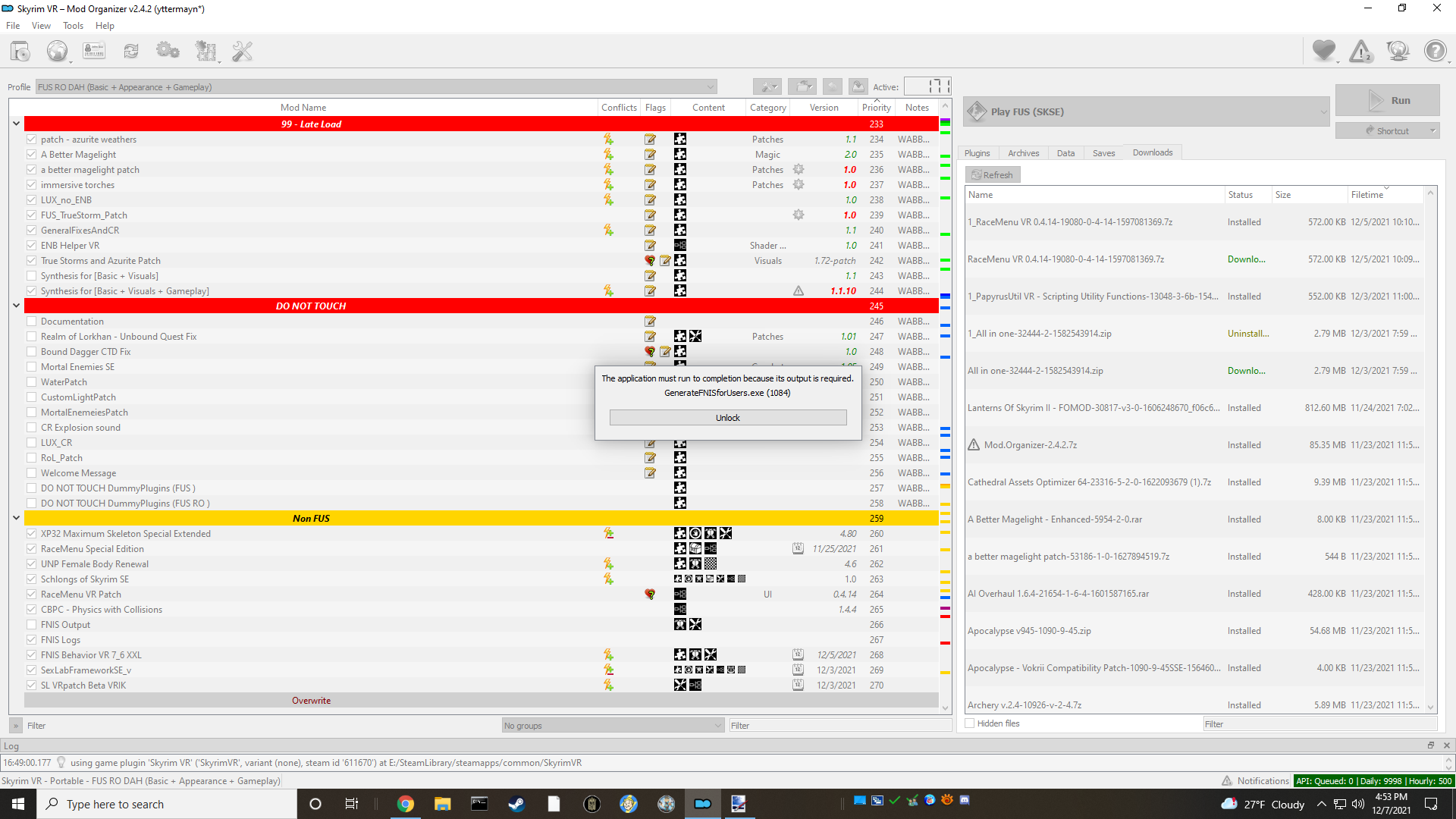Click the restore backup arrow icon
1456x819 pixels.
click(x=833, y=86)
